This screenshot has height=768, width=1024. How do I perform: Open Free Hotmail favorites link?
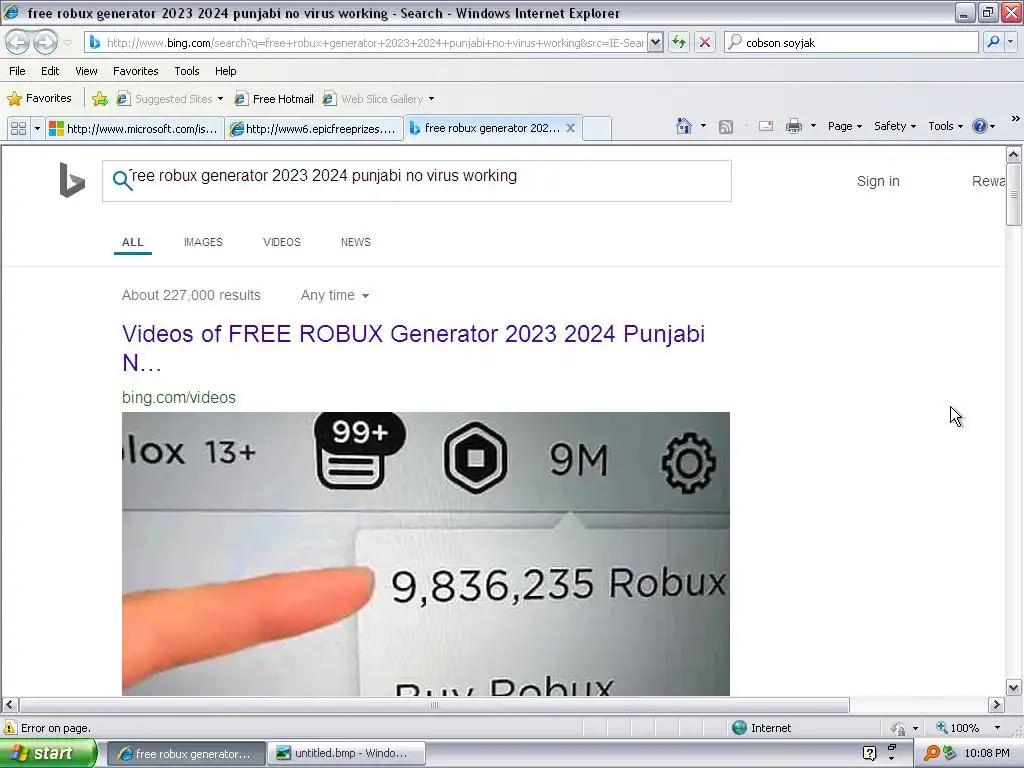click(x=274, y=99)
